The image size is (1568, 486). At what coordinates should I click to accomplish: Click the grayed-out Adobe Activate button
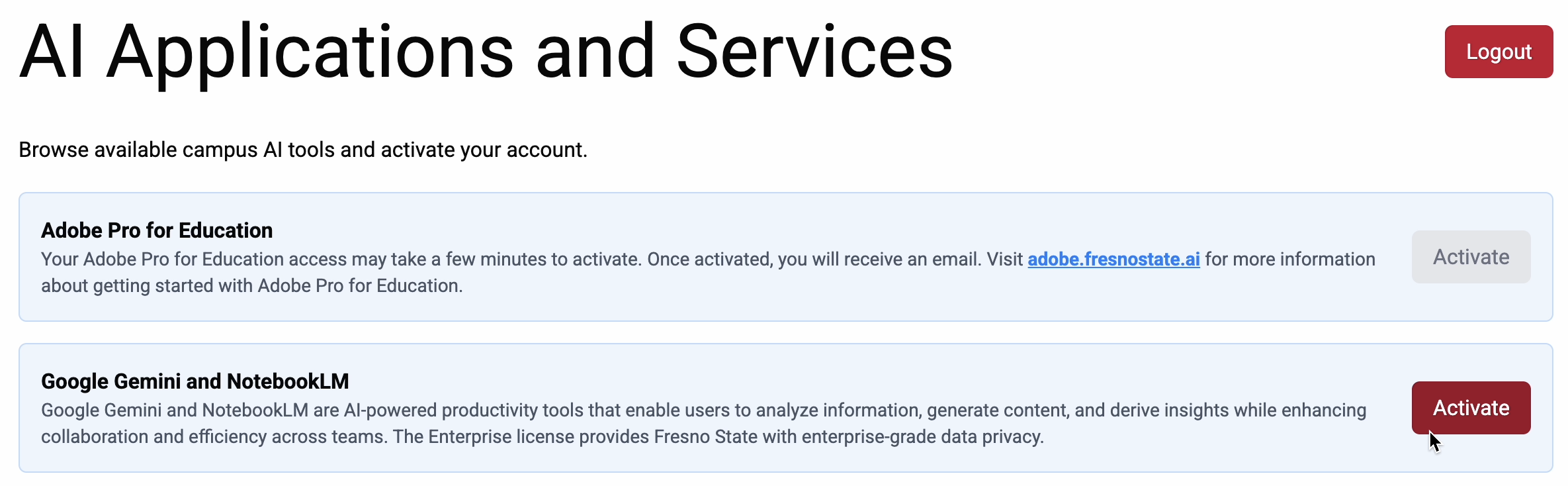point(1470,257)
